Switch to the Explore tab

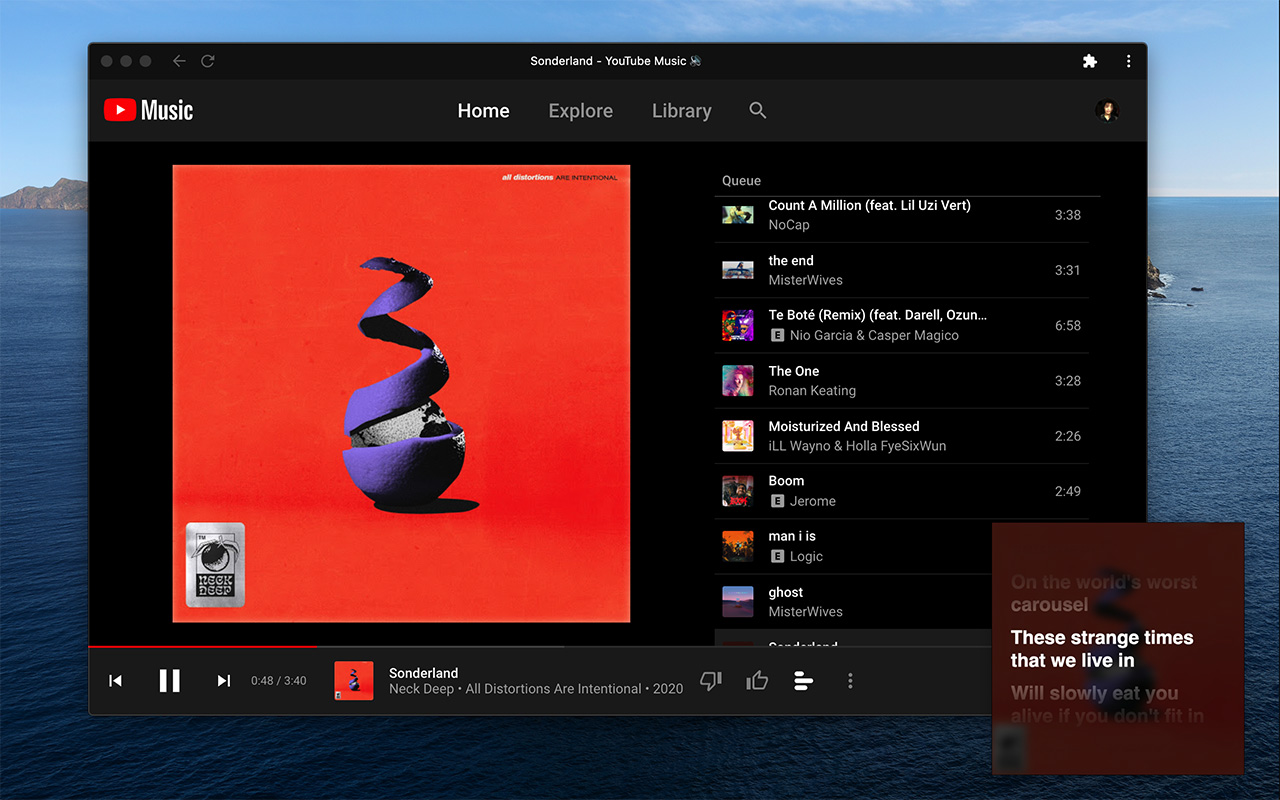(x=581, y=111)
